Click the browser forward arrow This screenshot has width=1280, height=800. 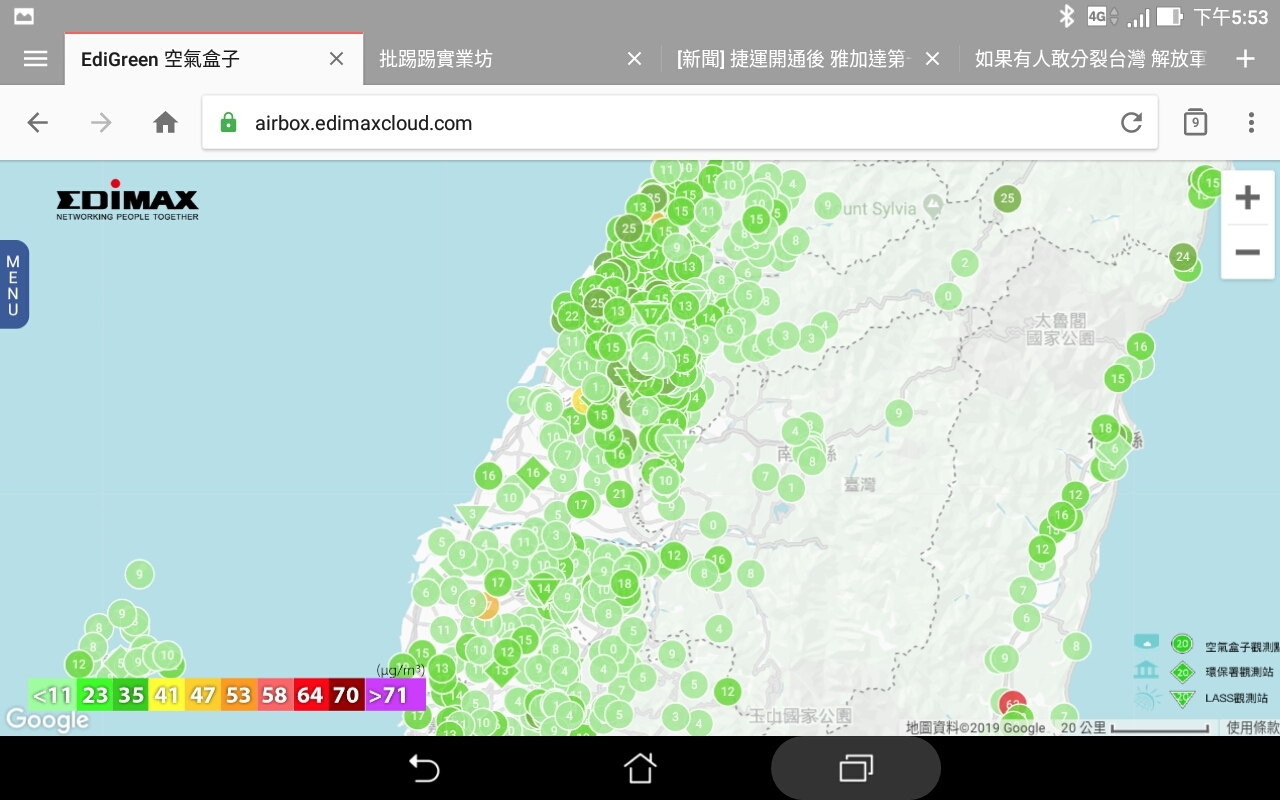(x=101, y=123)
